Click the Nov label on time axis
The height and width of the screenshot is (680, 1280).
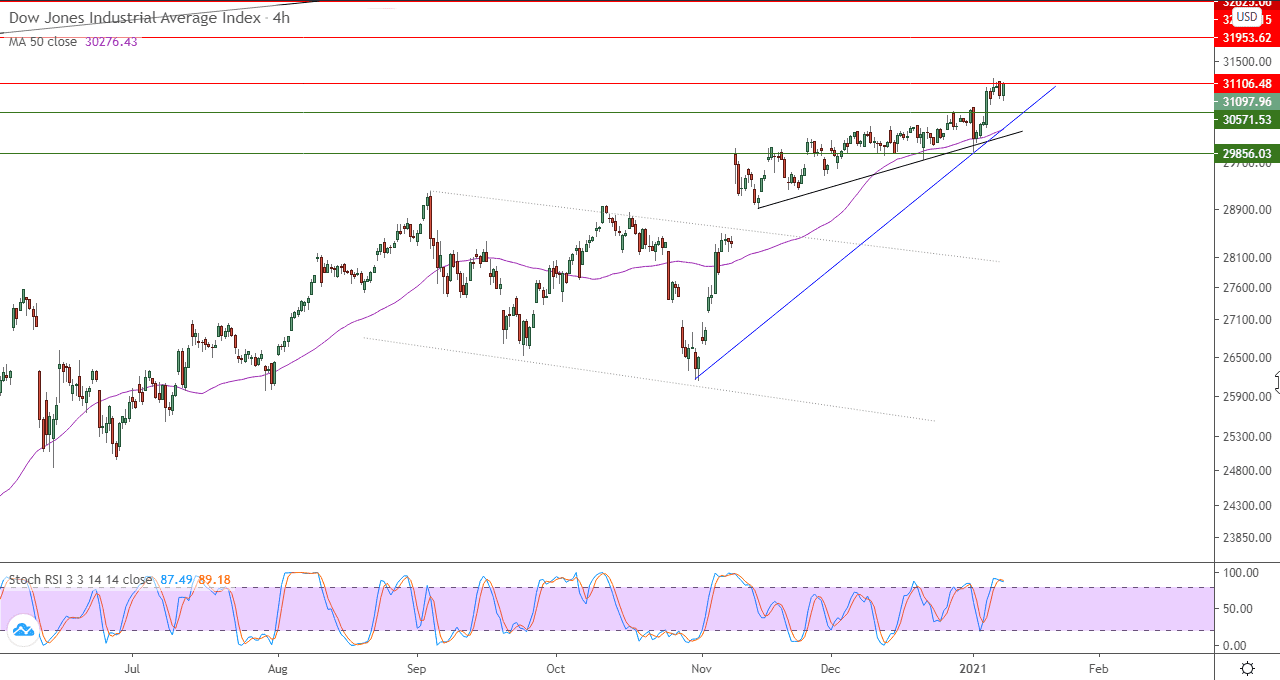[x=702, y=667]
